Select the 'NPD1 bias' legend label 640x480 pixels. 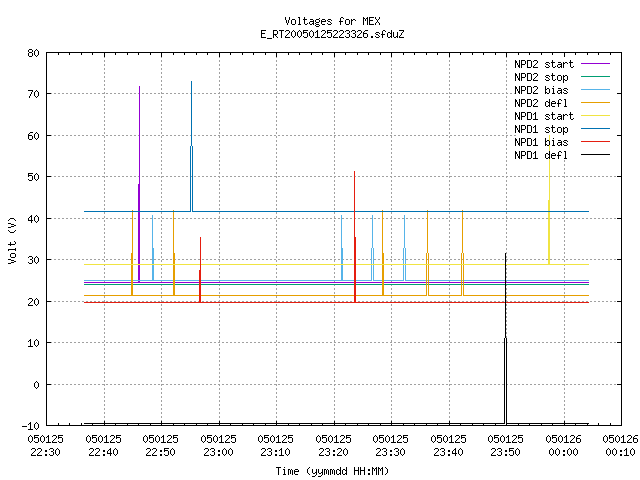click(x=541, y=142)
